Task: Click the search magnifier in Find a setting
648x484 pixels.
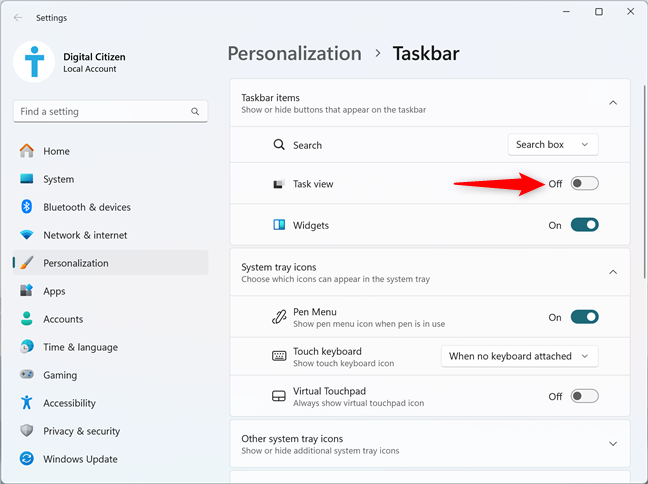Action: (195, 111)
